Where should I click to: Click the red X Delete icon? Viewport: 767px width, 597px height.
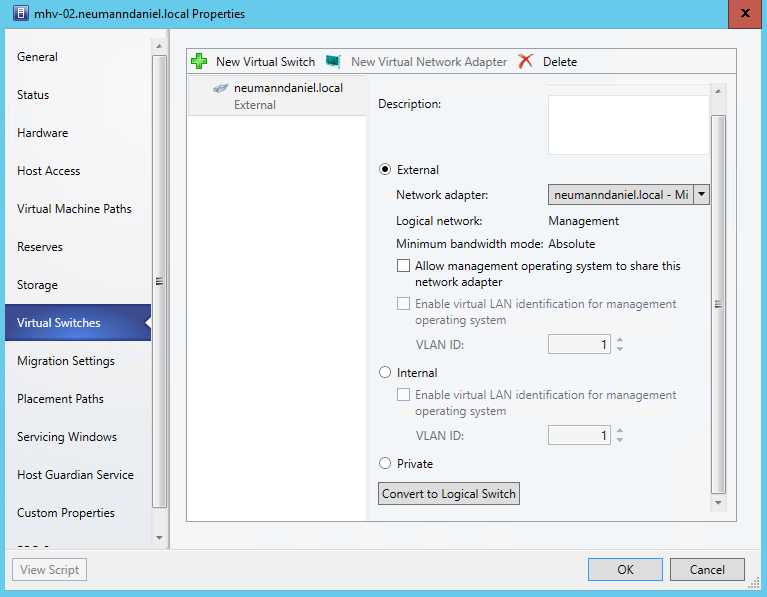click(x=526, y=62)
